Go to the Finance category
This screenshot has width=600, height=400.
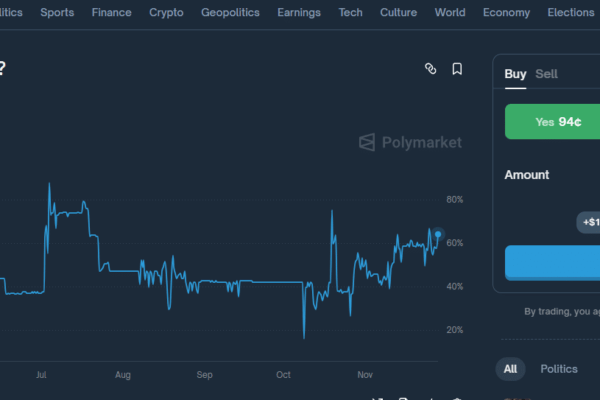111,13
